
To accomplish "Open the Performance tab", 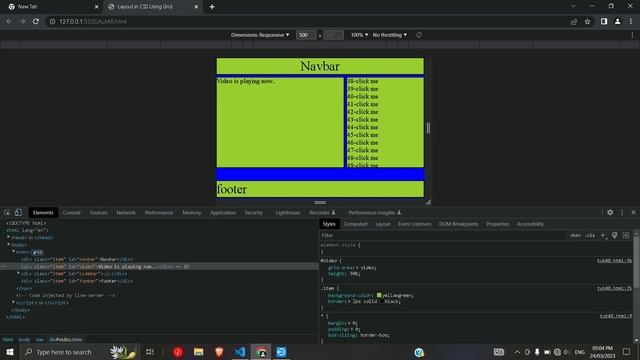I will point(159,213).
